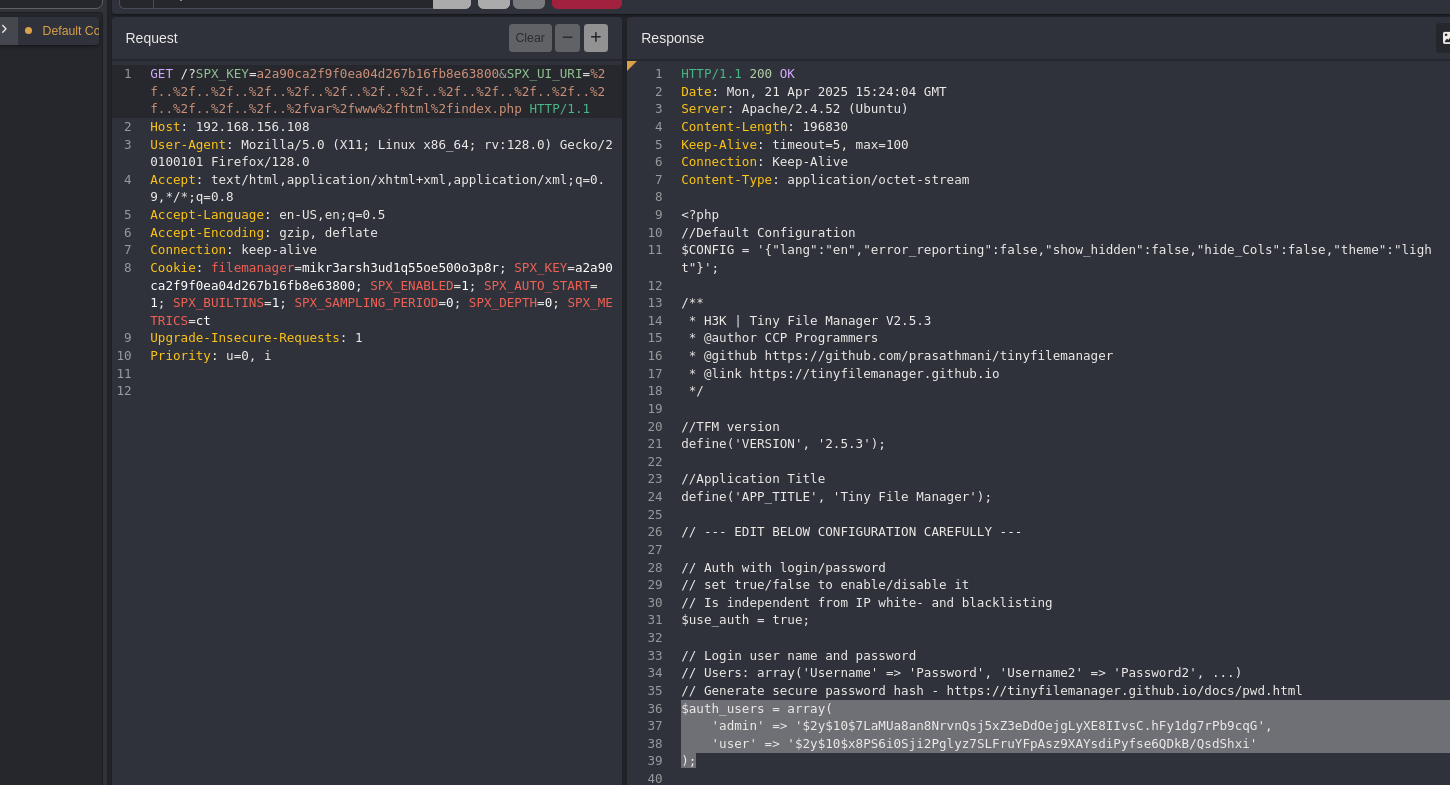The width and height of the screenshot is (1450, 785).
Task: Click the Login user name and password comment
Action: point(798,655)
